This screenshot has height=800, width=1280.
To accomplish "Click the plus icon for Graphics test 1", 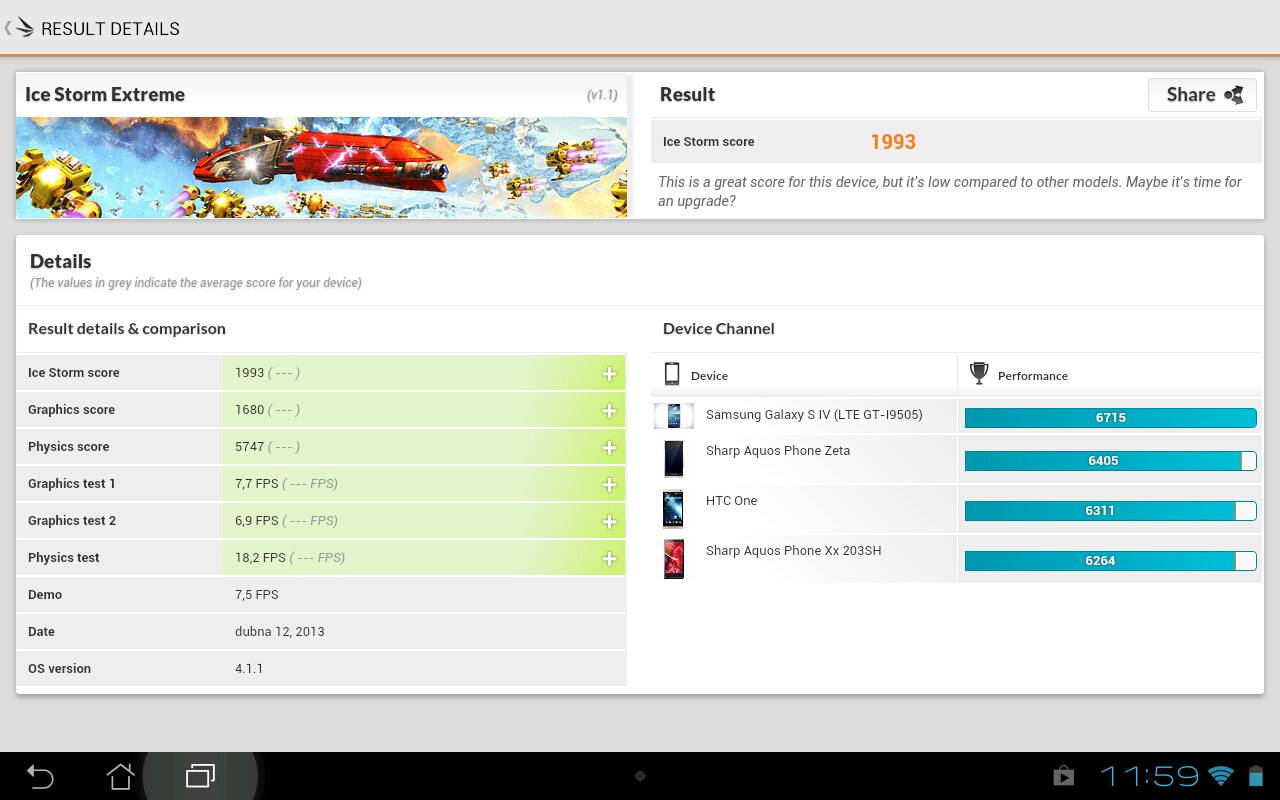I will pyautogui.click(x=608, y=483).
